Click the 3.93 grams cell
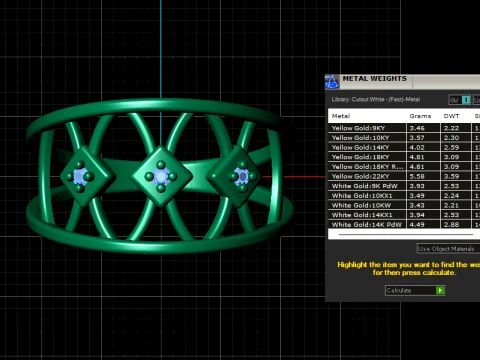 423,186
